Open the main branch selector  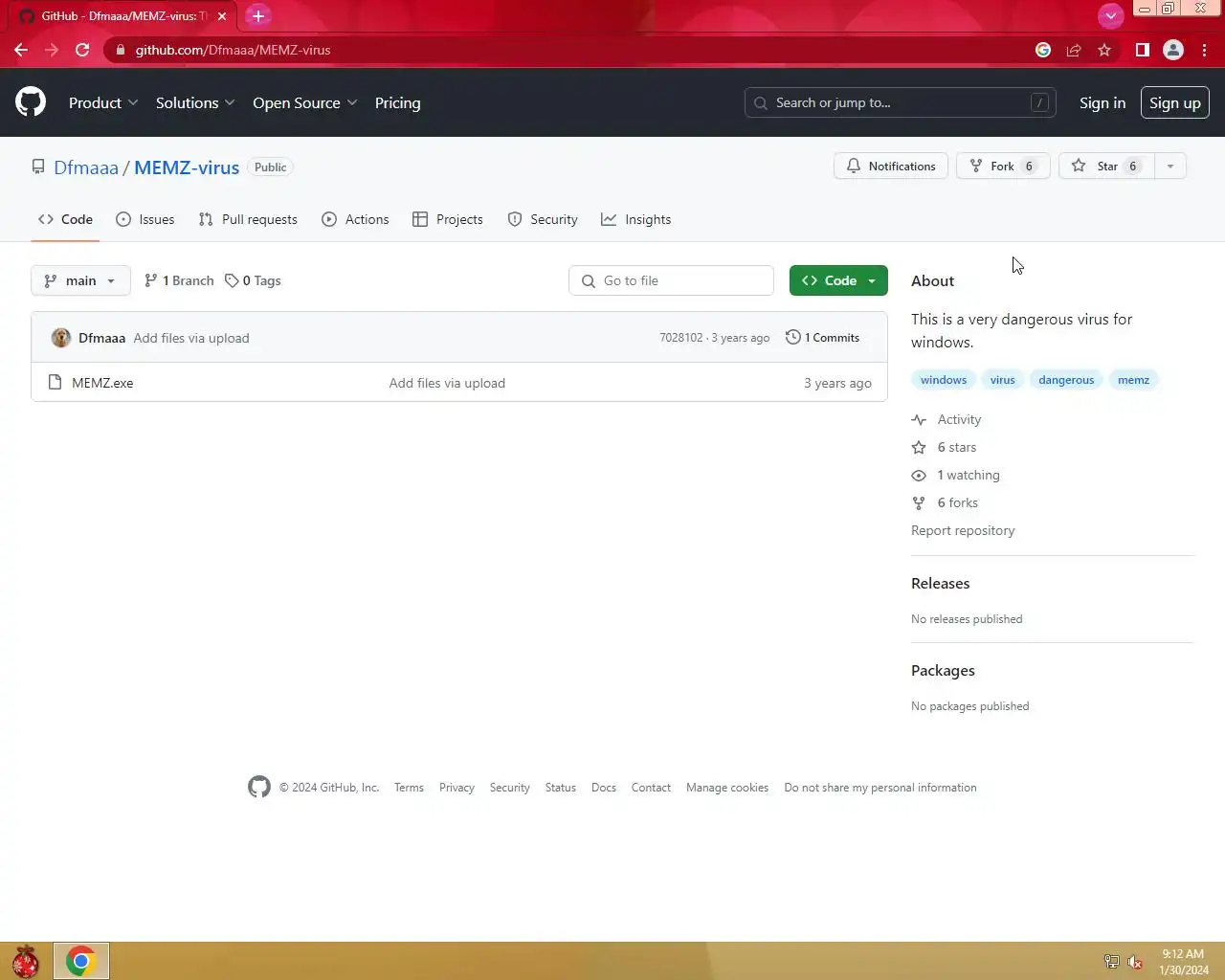tap(80, 280)
